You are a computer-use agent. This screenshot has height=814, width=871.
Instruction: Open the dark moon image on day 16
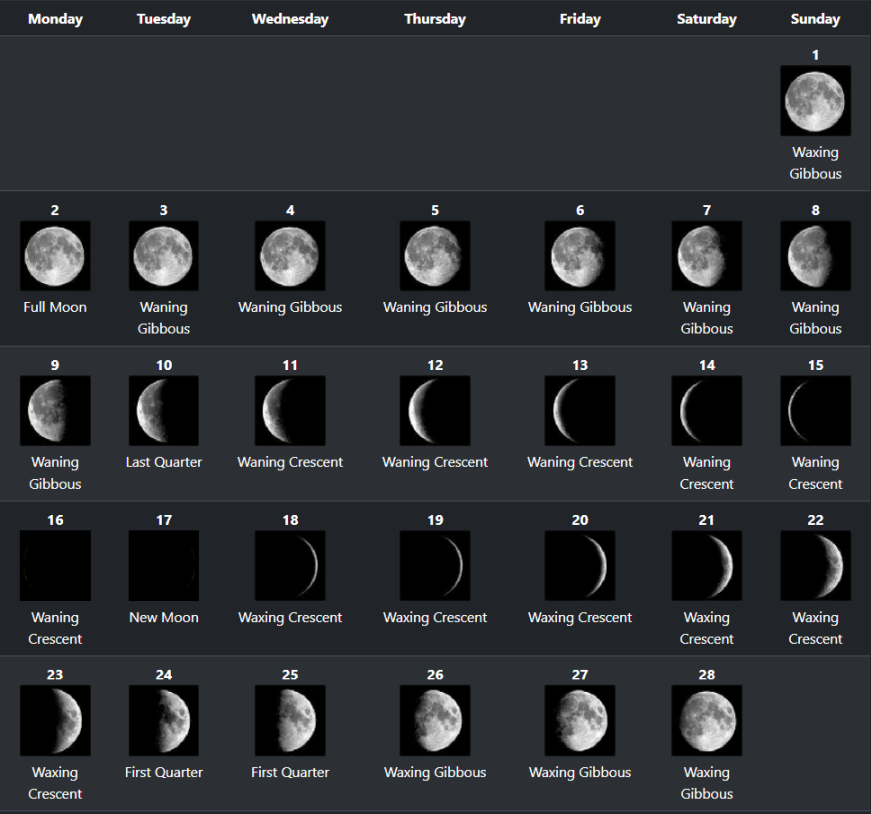tap(55, 566)
